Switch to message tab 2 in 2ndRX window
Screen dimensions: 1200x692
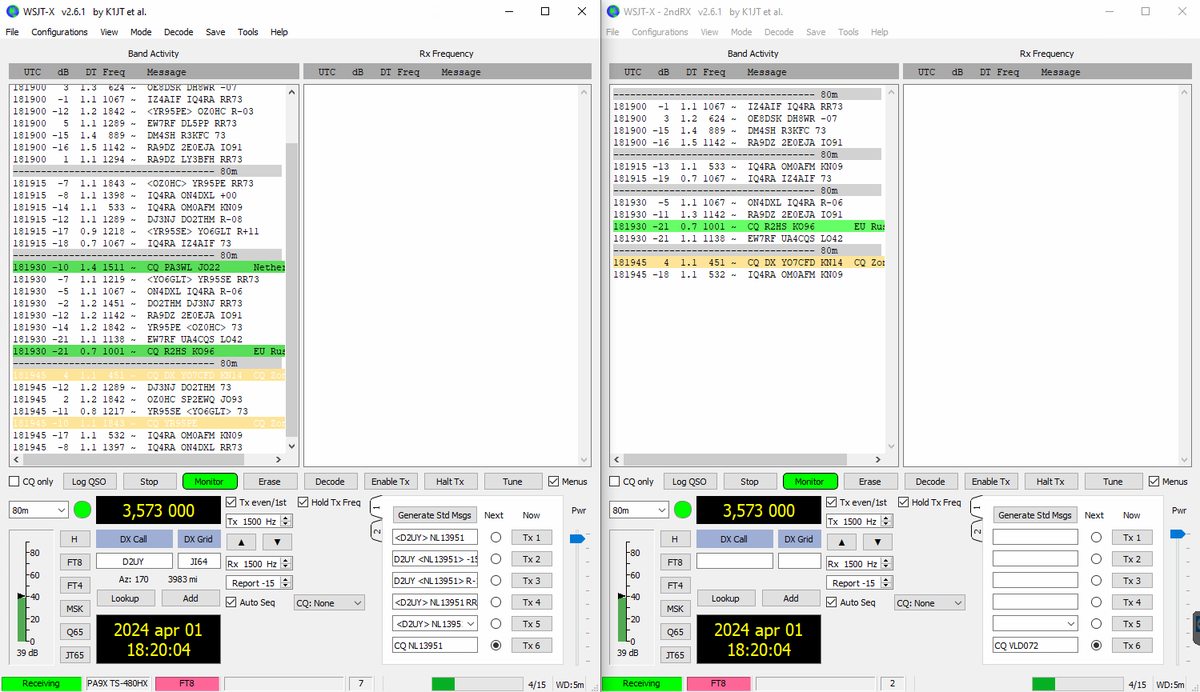(x=975, y=530)
